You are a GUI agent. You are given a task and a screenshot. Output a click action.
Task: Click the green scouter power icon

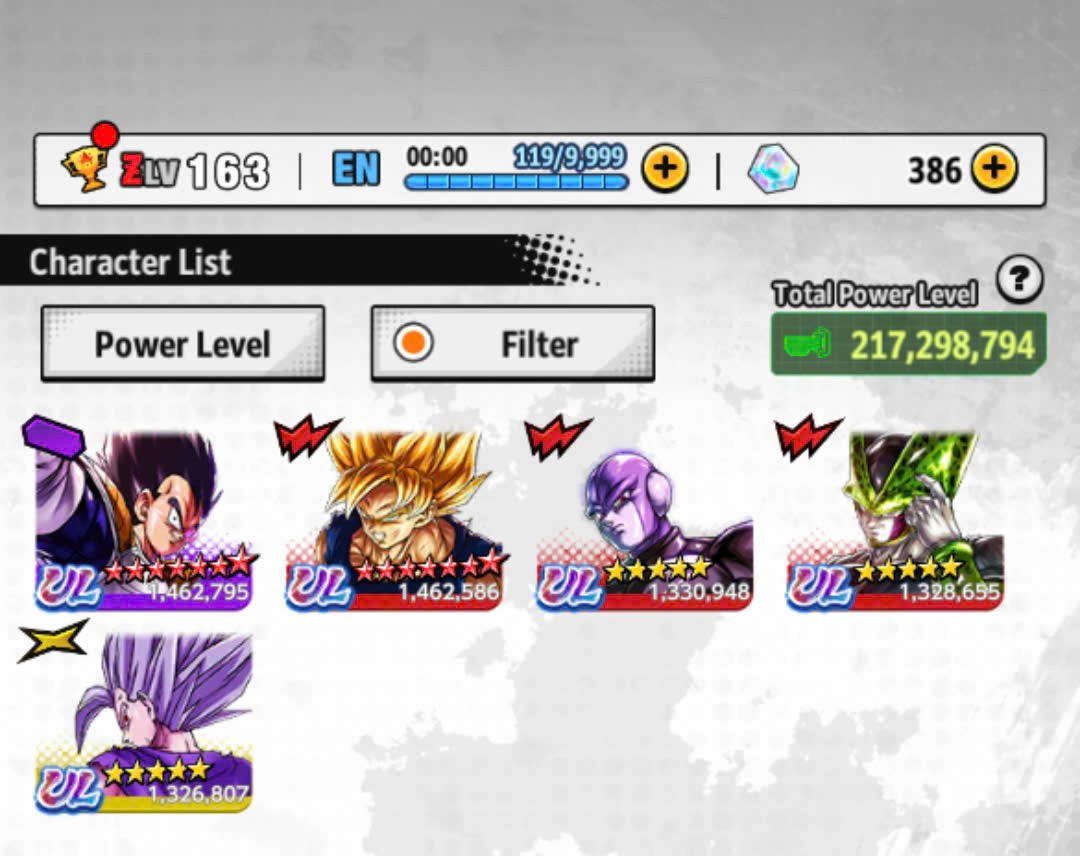click(808, 343)
